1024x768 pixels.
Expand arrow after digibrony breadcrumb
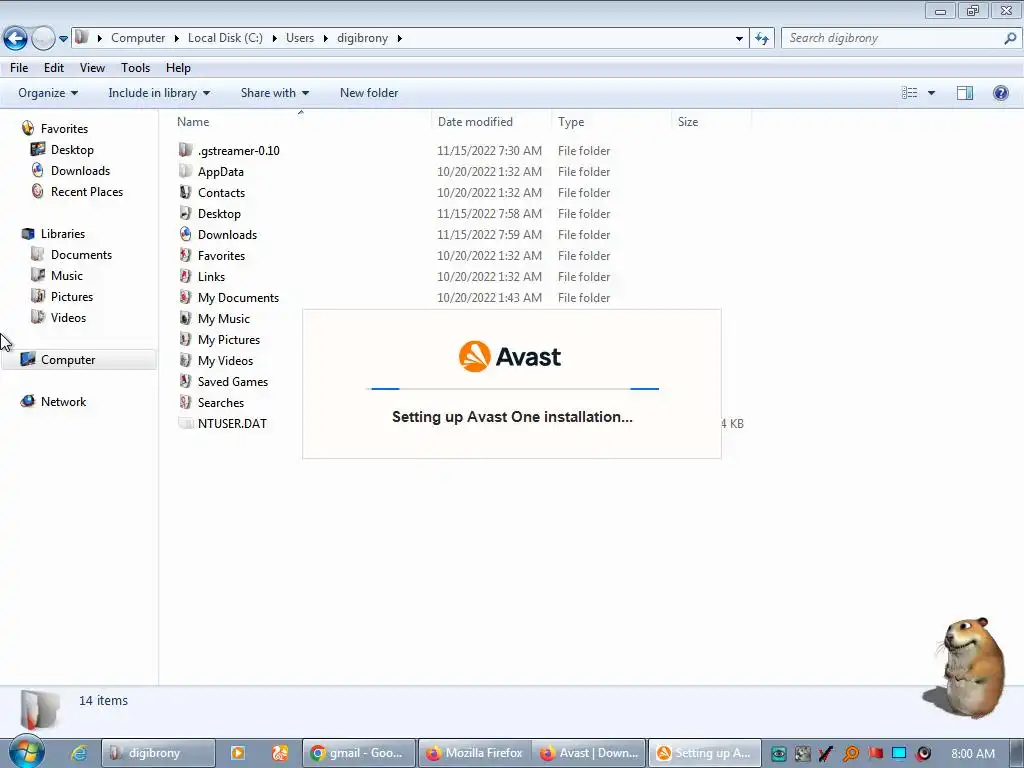(x=400, y=39)
